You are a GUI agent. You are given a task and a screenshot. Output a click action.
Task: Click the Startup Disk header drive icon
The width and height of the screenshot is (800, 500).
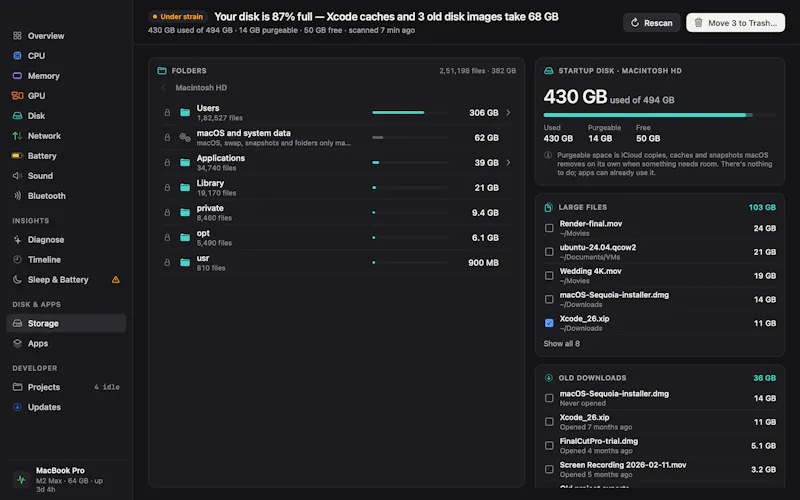pyautogui.click(x=548, y=70)
